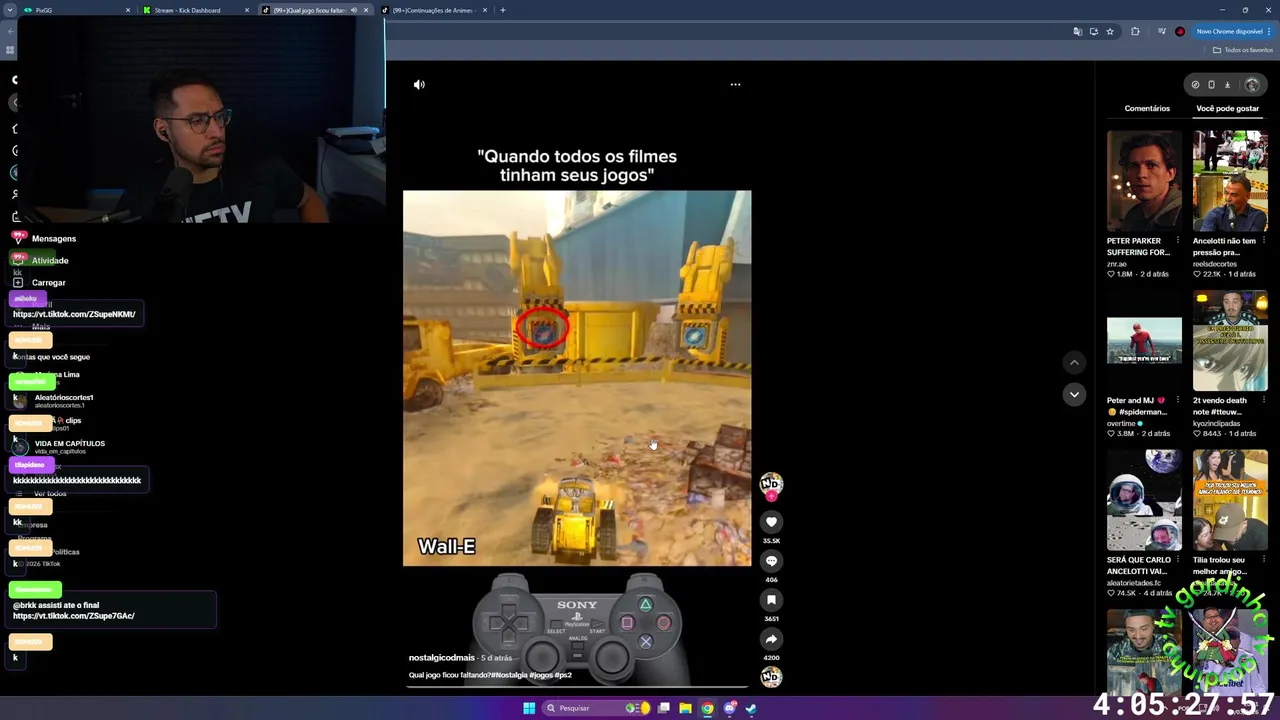Click the vt.tiktok.com/ZSupe7GAc chat link
The image size is (1280, 720).
(74, 616)
